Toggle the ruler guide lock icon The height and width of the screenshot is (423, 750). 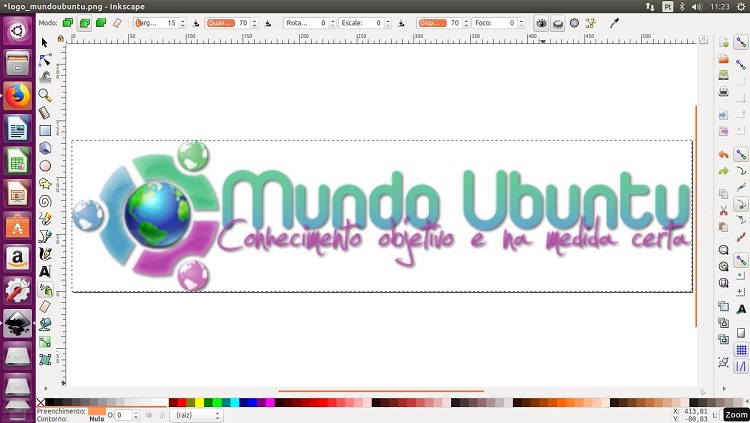coord(60,38)
